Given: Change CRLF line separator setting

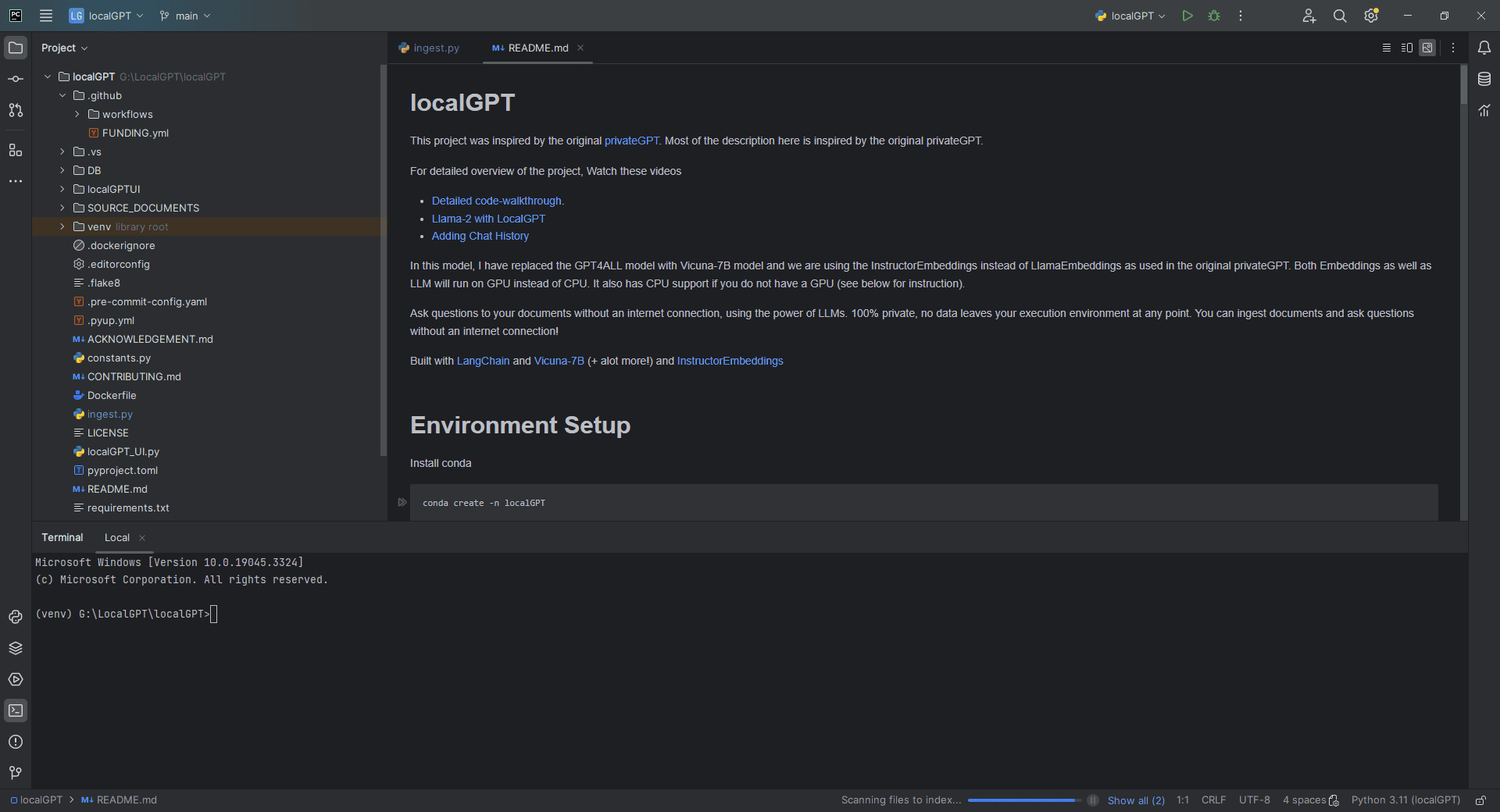Looking at the screenshot, I should (x=1213, y=800).
